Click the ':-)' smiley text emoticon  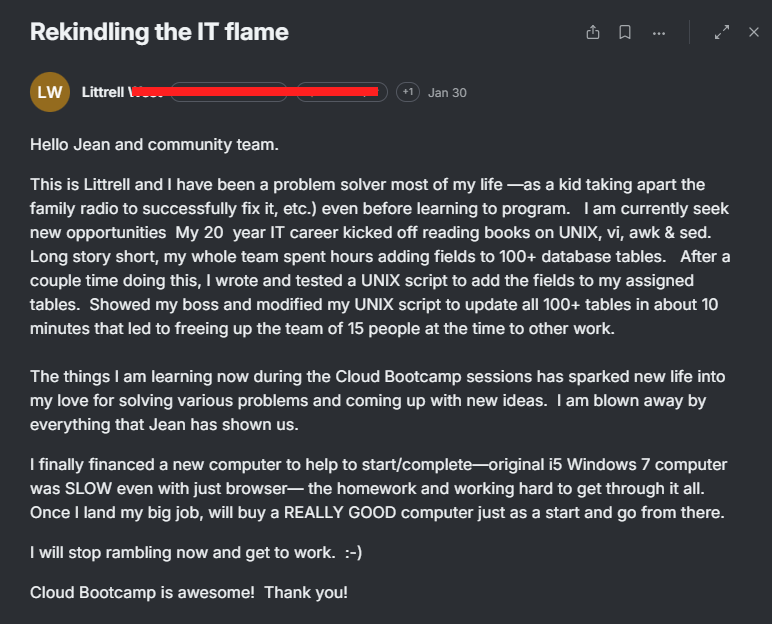point(354,553)
